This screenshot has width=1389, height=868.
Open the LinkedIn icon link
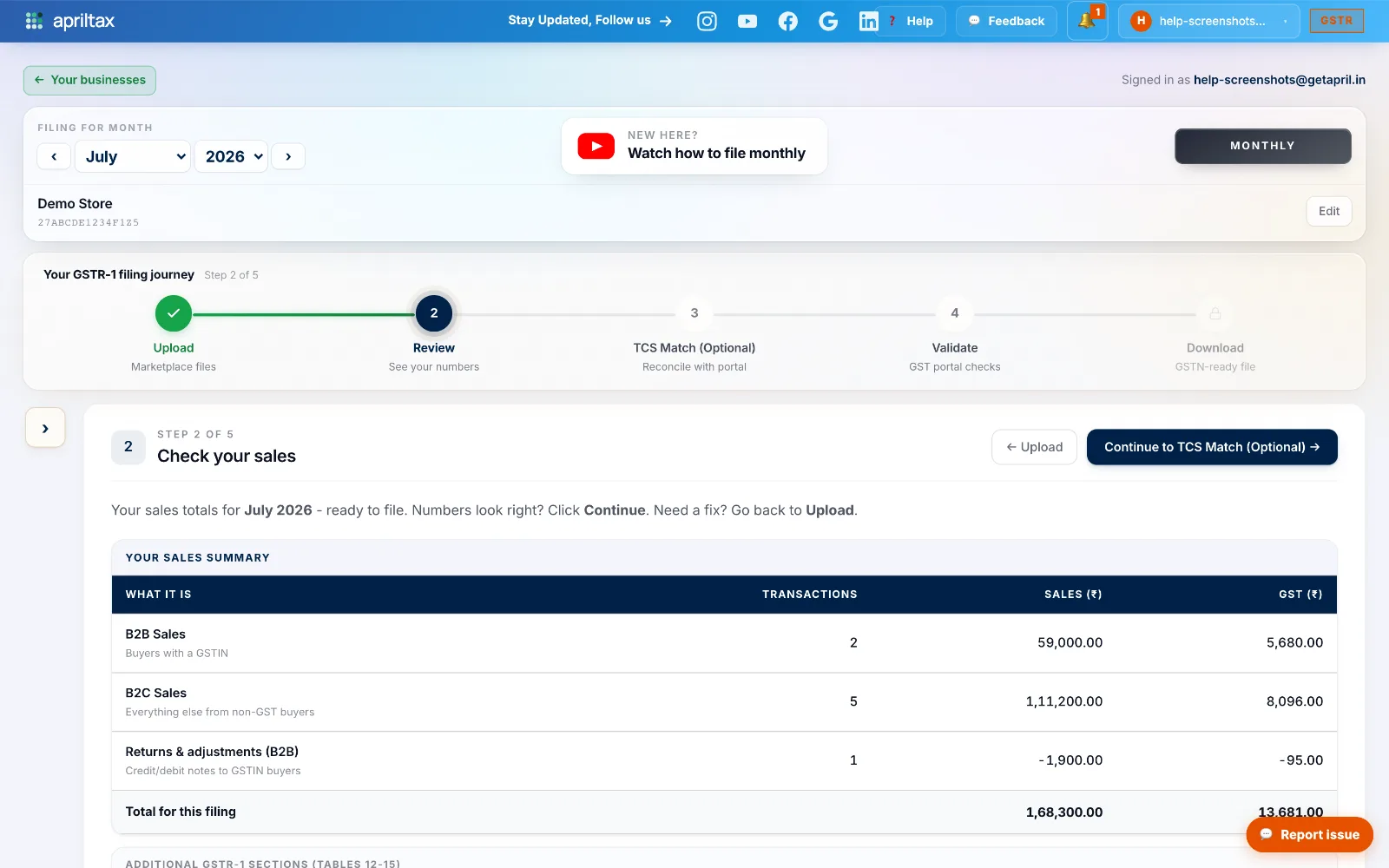pyautogui.click(x=868, y=21)
